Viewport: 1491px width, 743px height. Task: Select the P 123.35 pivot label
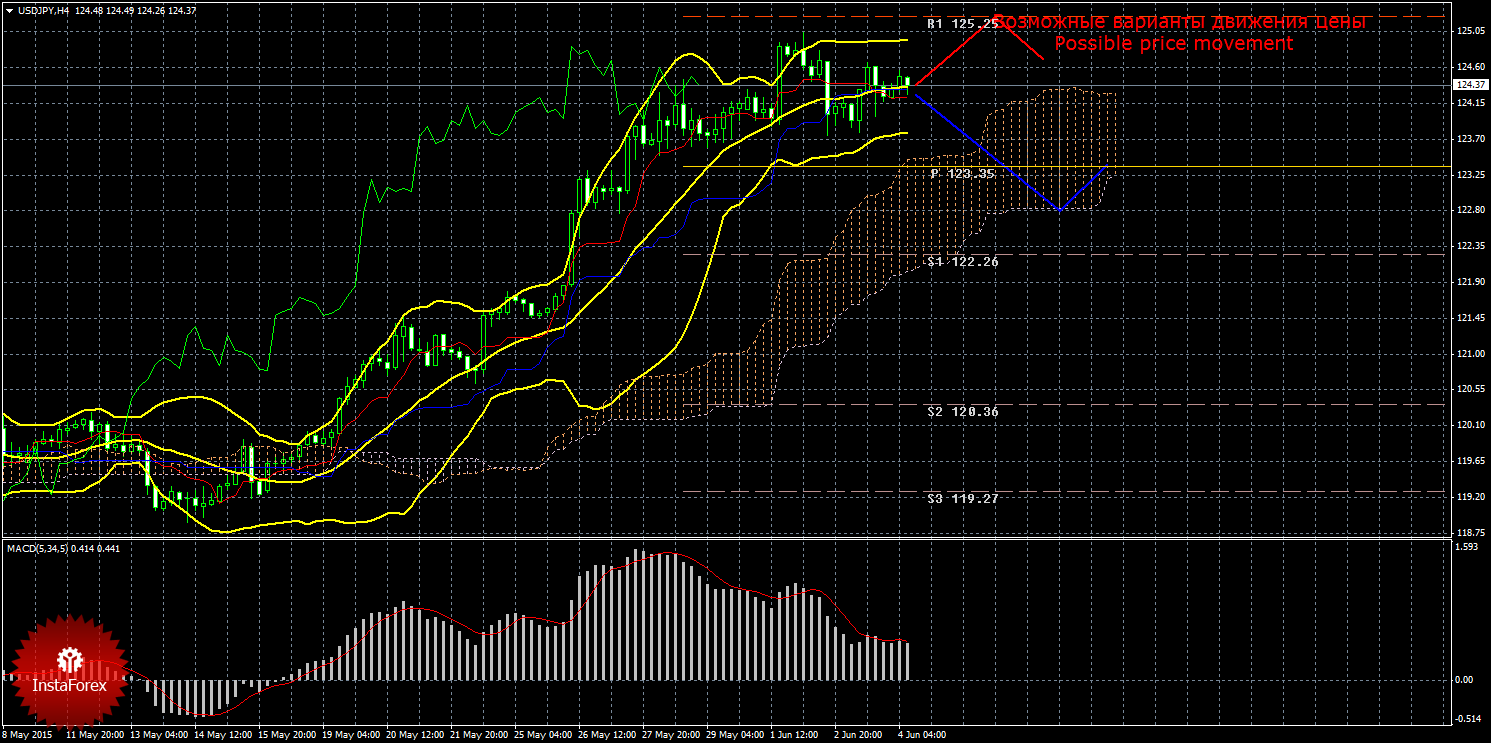pos(962,173)
